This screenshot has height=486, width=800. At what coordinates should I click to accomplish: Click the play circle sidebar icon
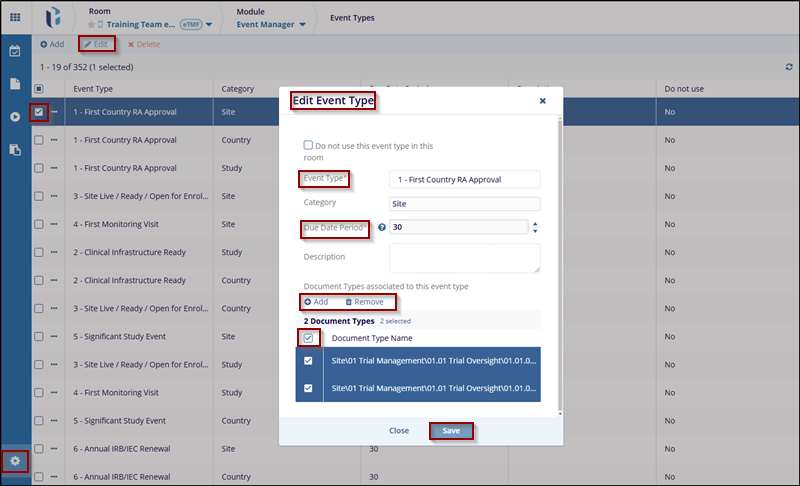[x=15, y=117]
